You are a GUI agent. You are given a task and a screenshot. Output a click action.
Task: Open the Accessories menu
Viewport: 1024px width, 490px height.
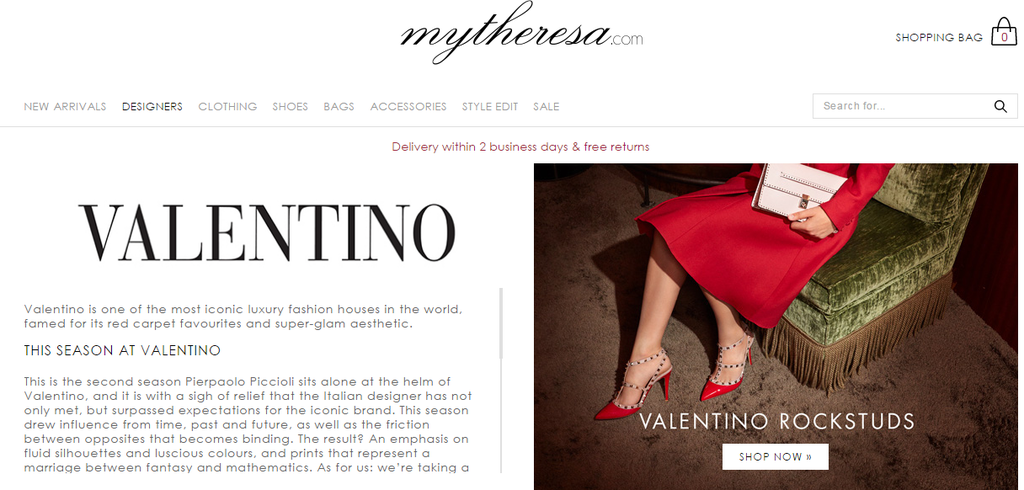(x=408, y=106)
